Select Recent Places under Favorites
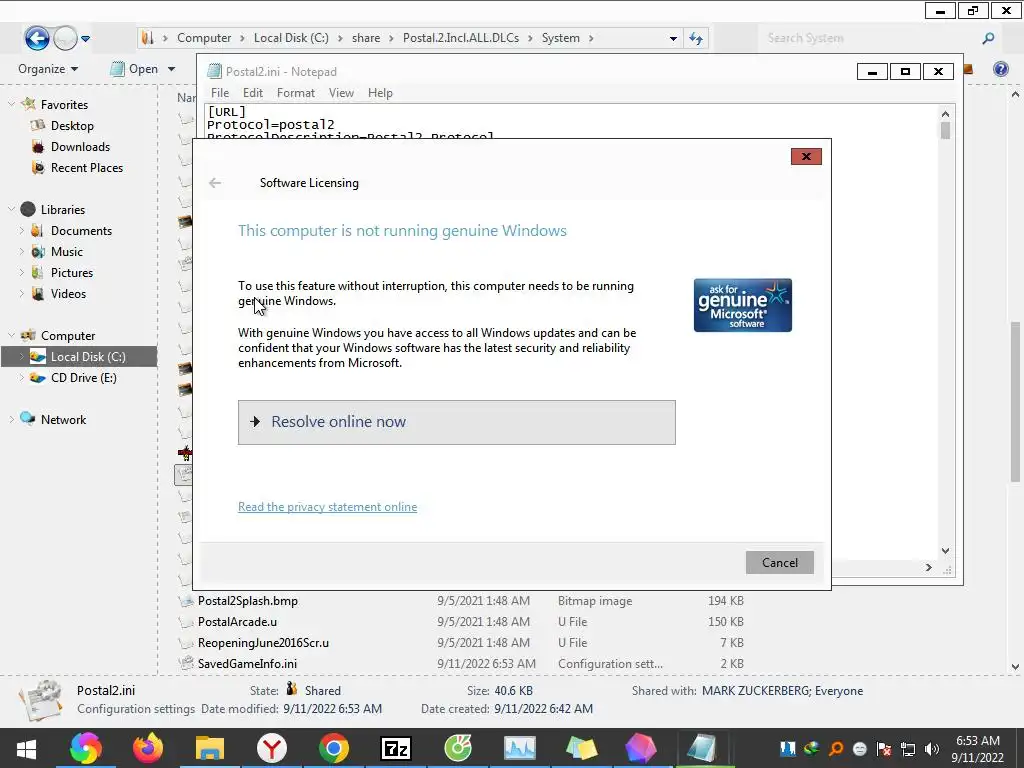The width and height of the screenshot is (1024, 768). click(87, 167)
